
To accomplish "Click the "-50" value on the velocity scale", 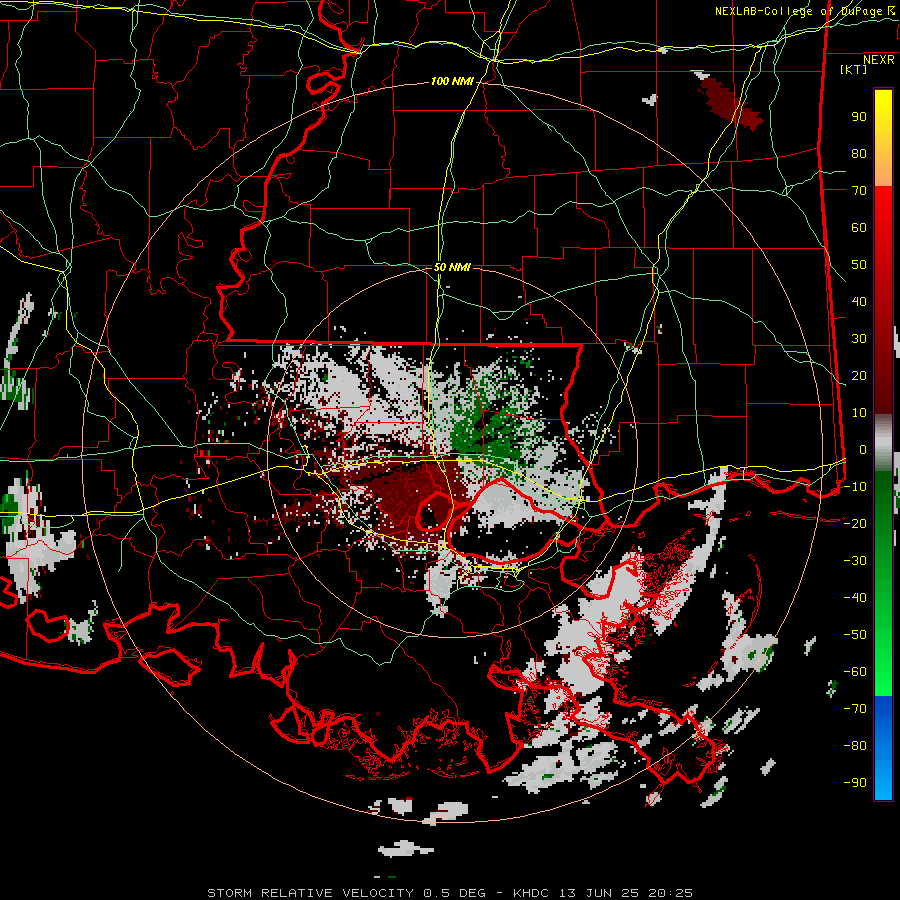I will point(855,635).
